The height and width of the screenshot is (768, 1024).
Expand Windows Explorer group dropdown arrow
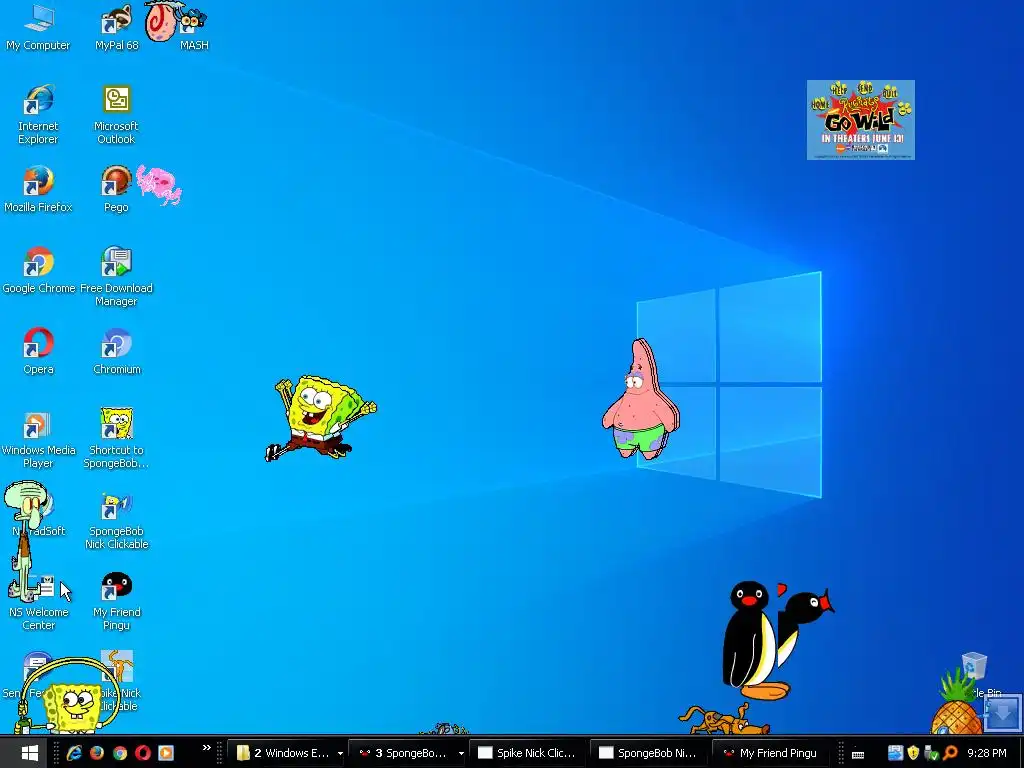click(340, 754)
